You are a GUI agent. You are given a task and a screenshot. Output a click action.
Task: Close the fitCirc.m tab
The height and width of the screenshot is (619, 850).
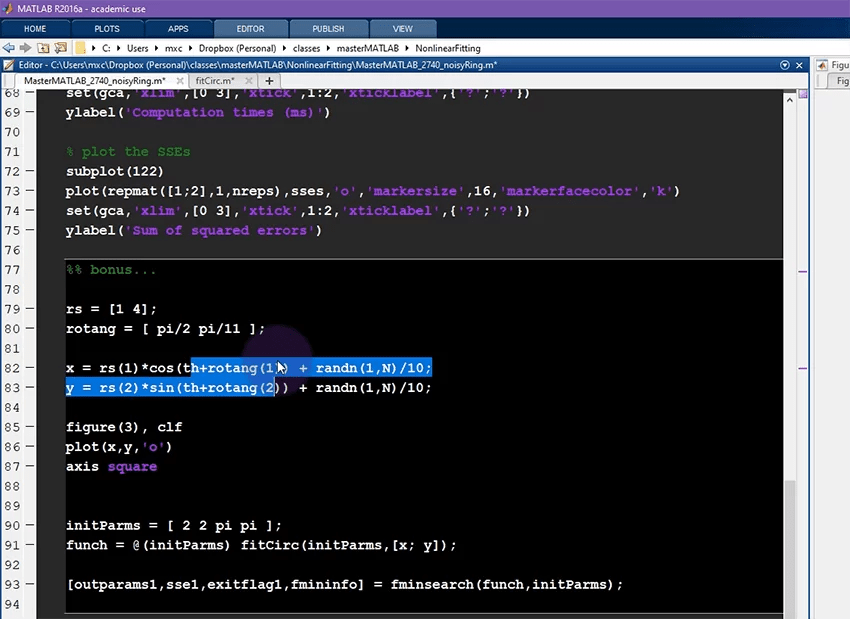click(x=248, y=80)
